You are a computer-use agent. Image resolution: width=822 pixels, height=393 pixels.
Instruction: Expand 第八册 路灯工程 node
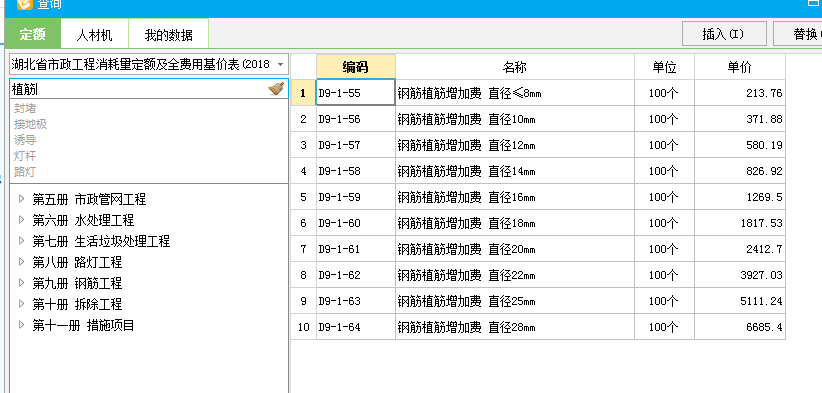[x=21, y=261]
